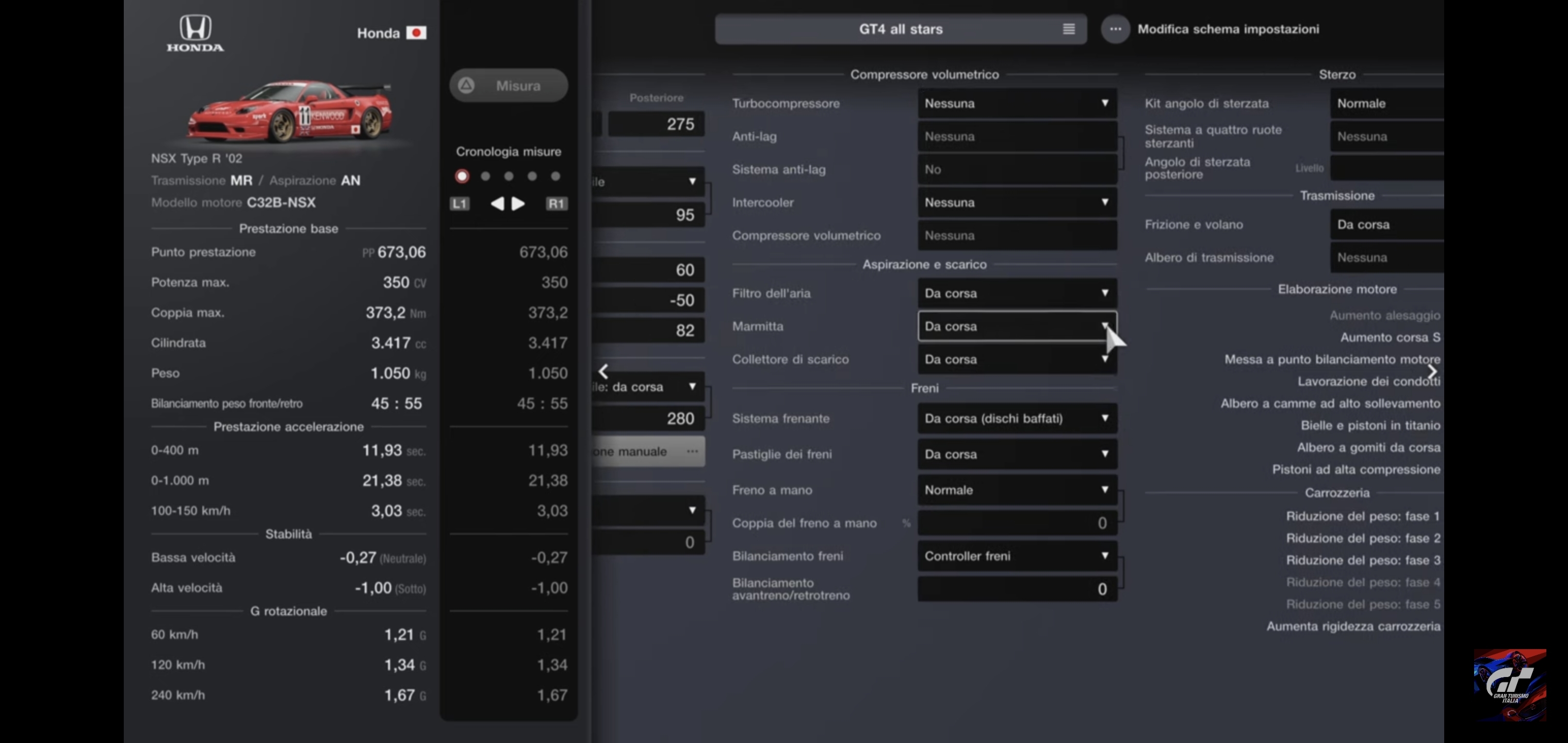Select the second measurement history dot
This screenshot has height=743, width=1568.
click(x=485, y=176)
